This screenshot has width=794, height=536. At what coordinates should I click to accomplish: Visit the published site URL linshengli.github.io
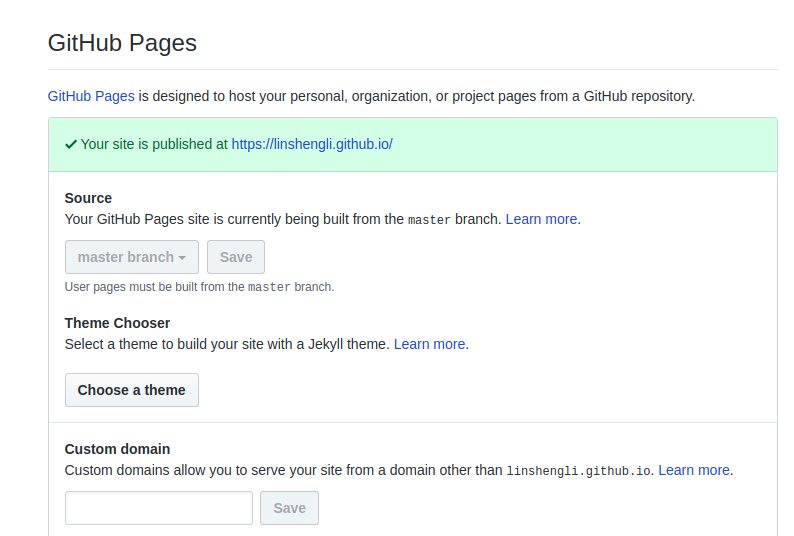click(312, 144)
